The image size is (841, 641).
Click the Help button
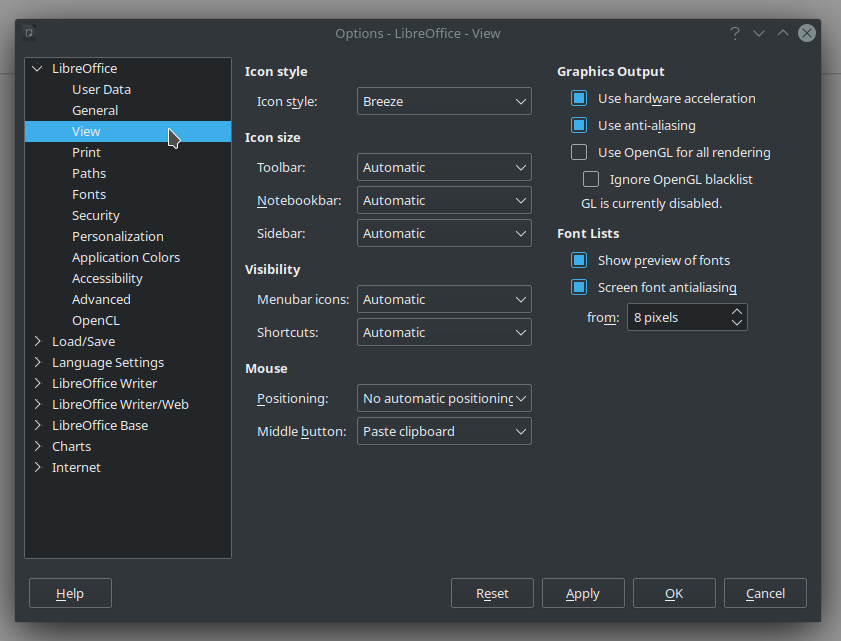pyautogui.click(x=70, y=593)
